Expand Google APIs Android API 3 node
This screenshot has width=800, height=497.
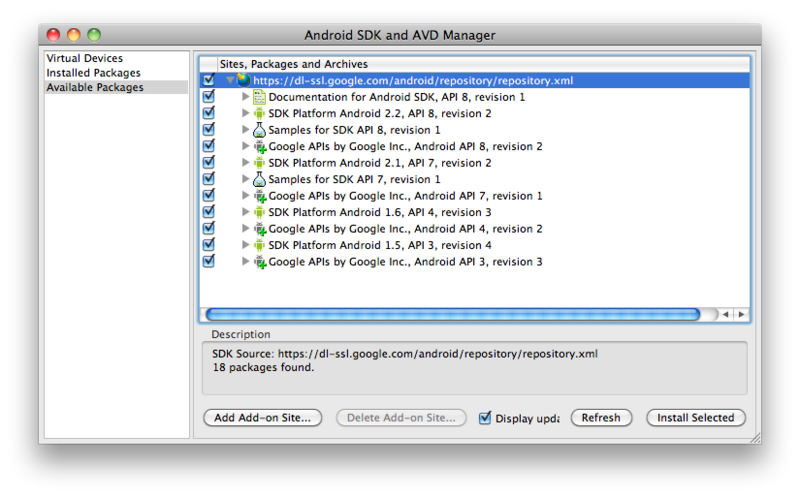tap(245, 261)
